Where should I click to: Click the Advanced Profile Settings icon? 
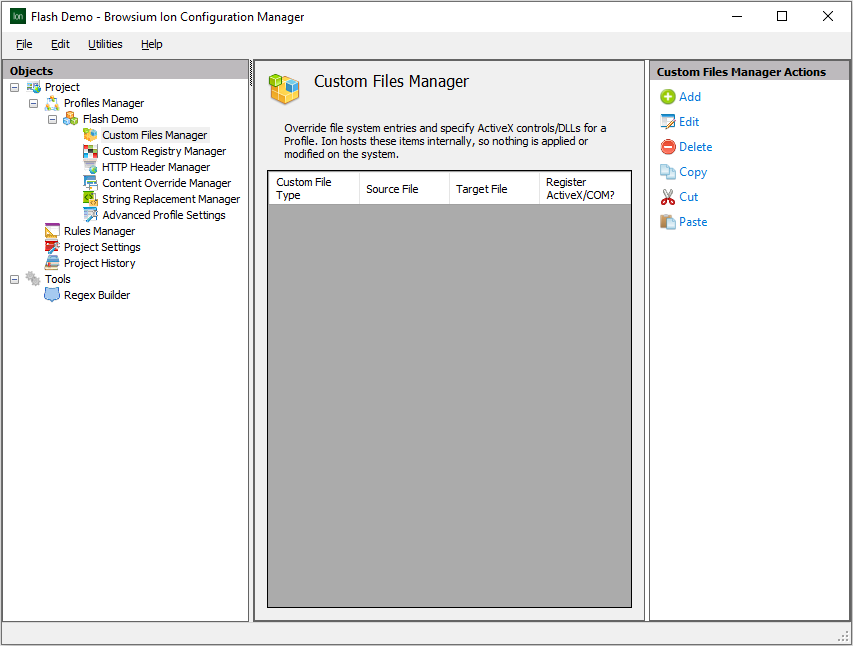[x=90, y=215]
